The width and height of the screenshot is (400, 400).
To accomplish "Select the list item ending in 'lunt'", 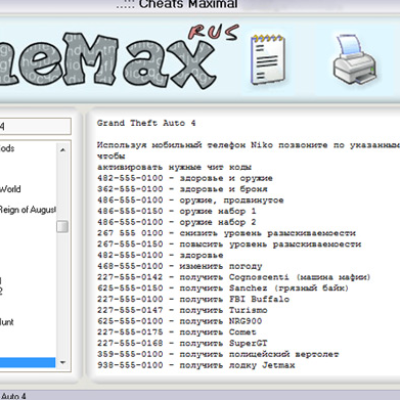I will 7,322.
